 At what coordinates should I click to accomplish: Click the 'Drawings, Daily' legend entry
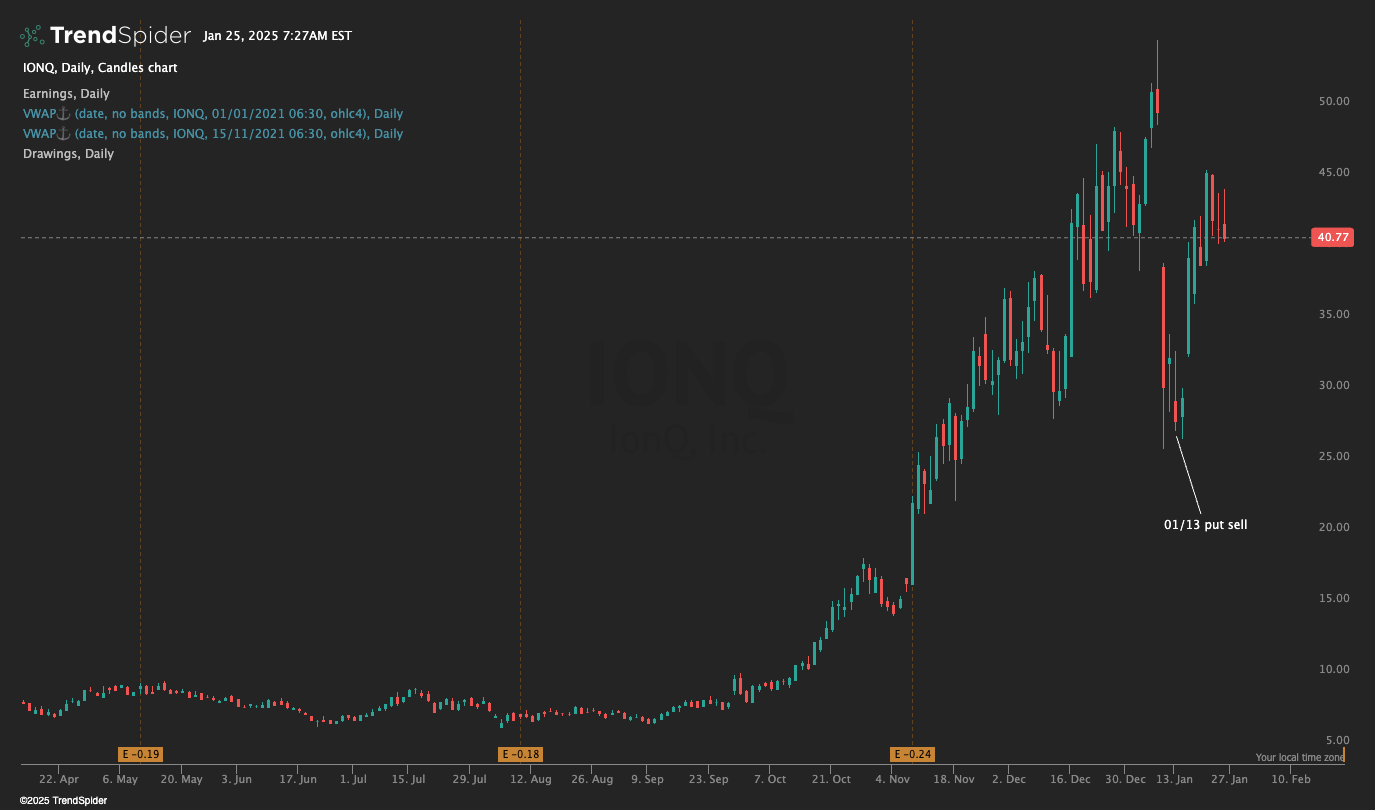click(x=68, y=154)
